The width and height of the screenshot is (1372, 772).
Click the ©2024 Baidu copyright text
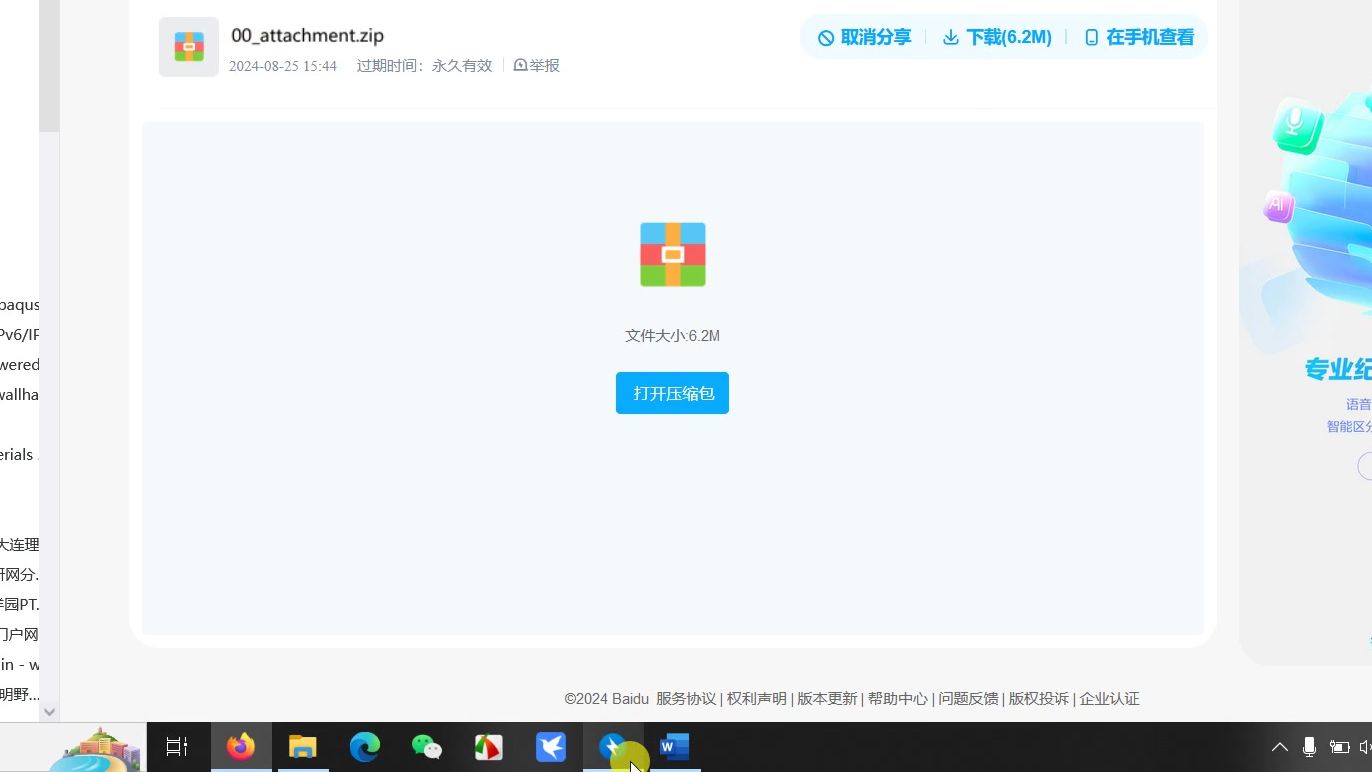click(x=606, y=699)
